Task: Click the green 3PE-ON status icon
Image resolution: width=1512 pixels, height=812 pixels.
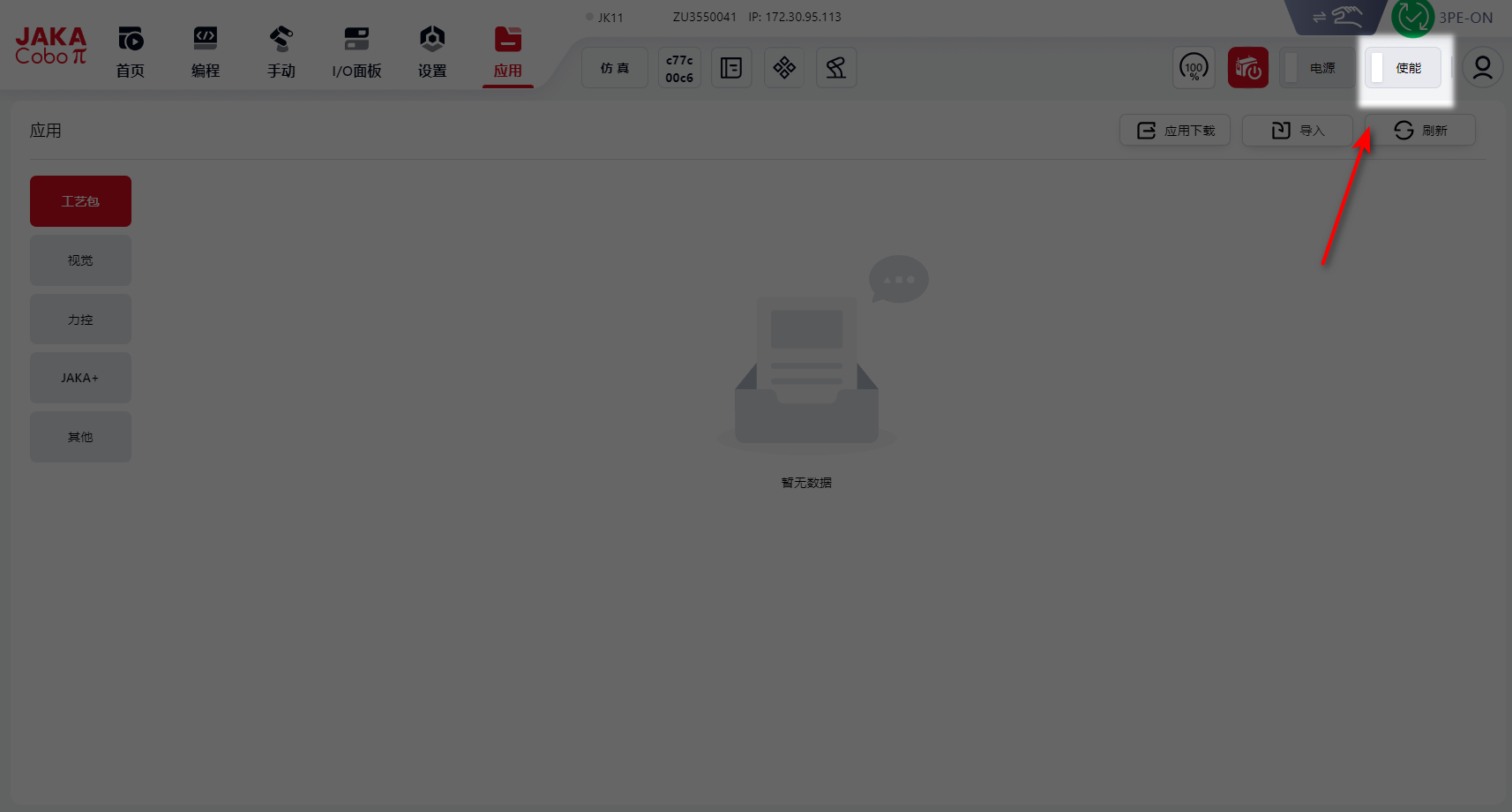Action: tap(1411, 18)
